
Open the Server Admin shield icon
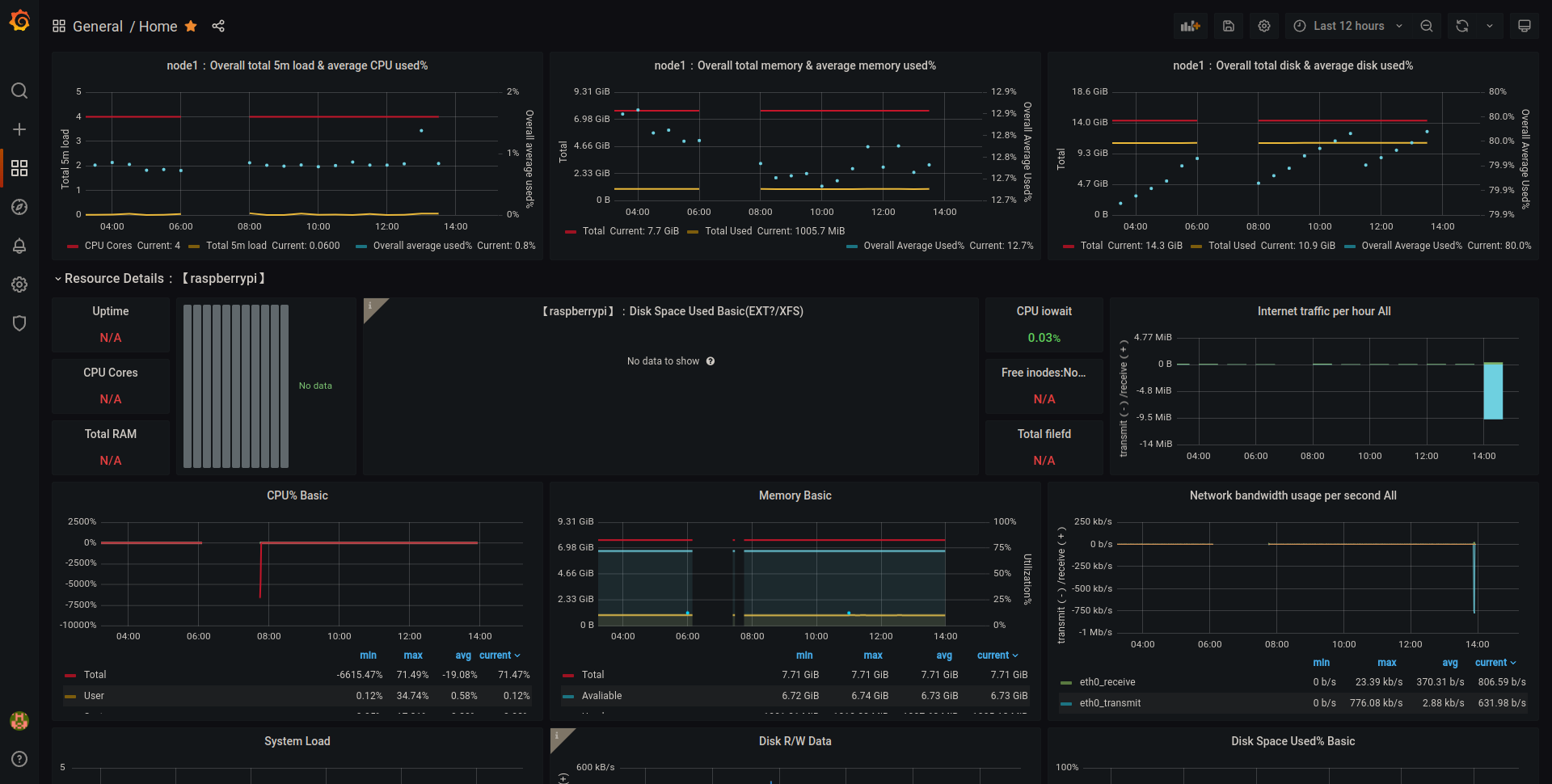[19, 323]
